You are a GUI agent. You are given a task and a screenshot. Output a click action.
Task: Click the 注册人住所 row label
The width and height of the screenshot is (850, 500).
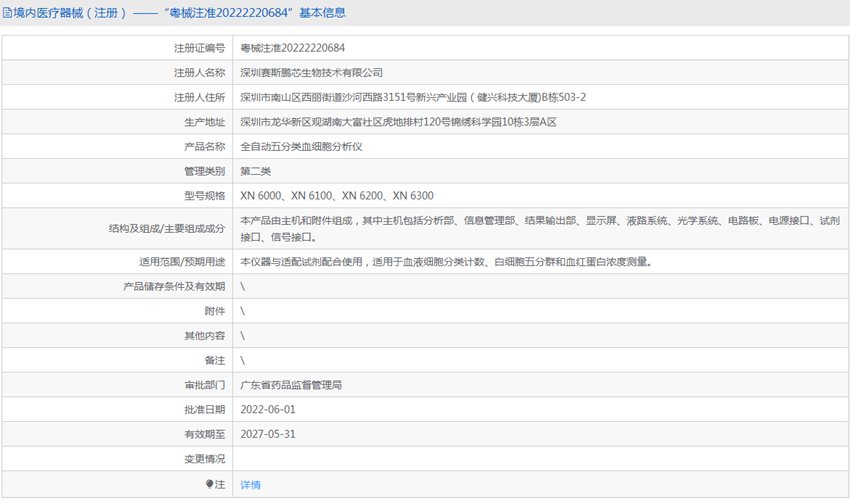pos(199,98)
